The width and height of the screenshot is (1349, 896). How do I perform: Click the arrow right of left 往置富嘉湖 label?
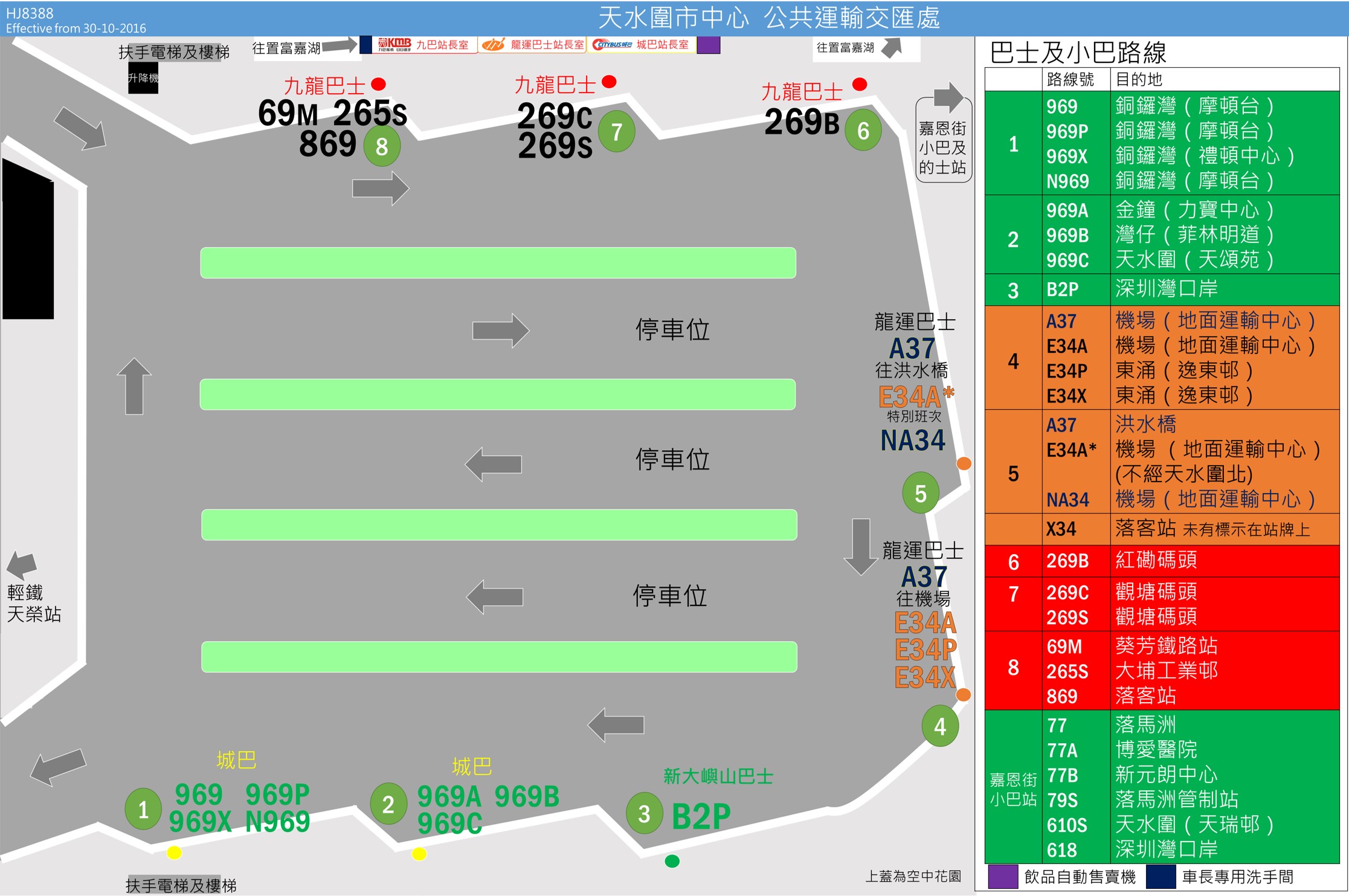click(x=340, y=45)
